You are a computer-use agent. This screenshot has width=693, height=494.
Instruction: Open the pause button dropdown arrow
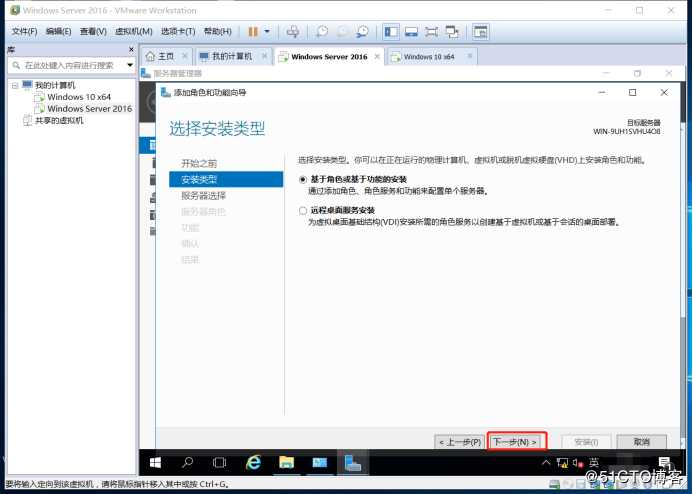click(267, 32)
